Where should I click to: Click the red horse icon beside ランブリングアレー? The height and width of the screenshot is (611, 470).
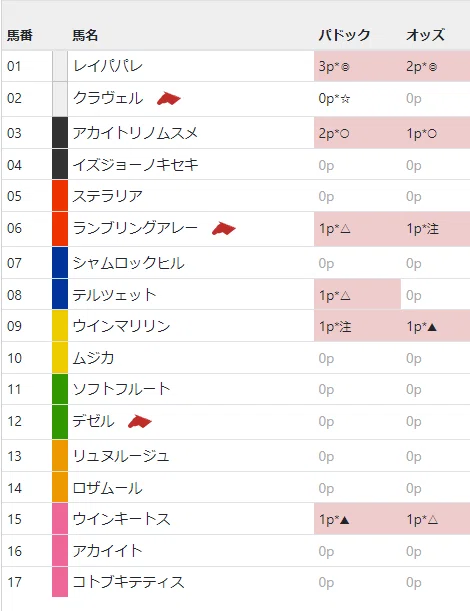(224, 229)
